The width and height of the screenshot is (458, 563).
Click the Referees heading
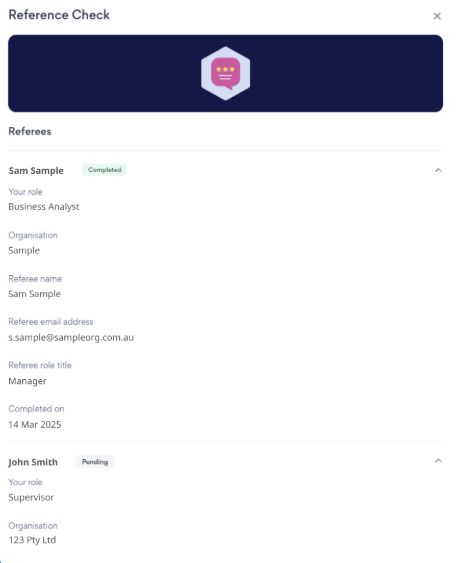point(30,131)
